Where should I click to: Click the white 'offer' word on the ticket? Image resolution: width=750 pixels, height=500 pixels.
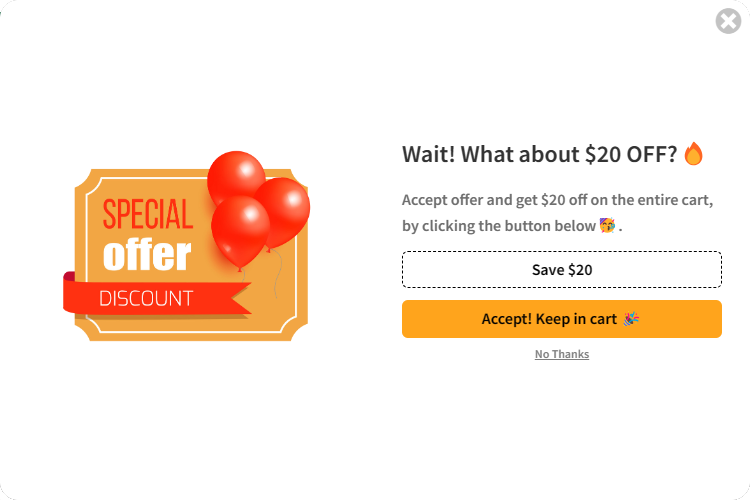click(146, 255)
